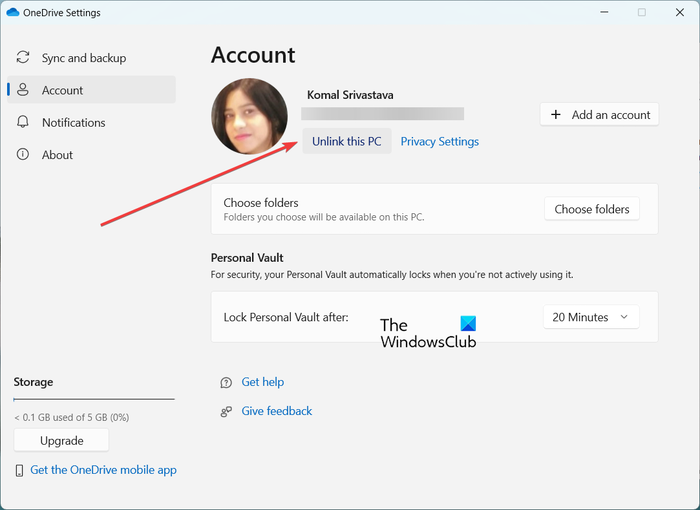
Task: Click the Lock Personal Vault after label
Action: (x=286, y=317)
